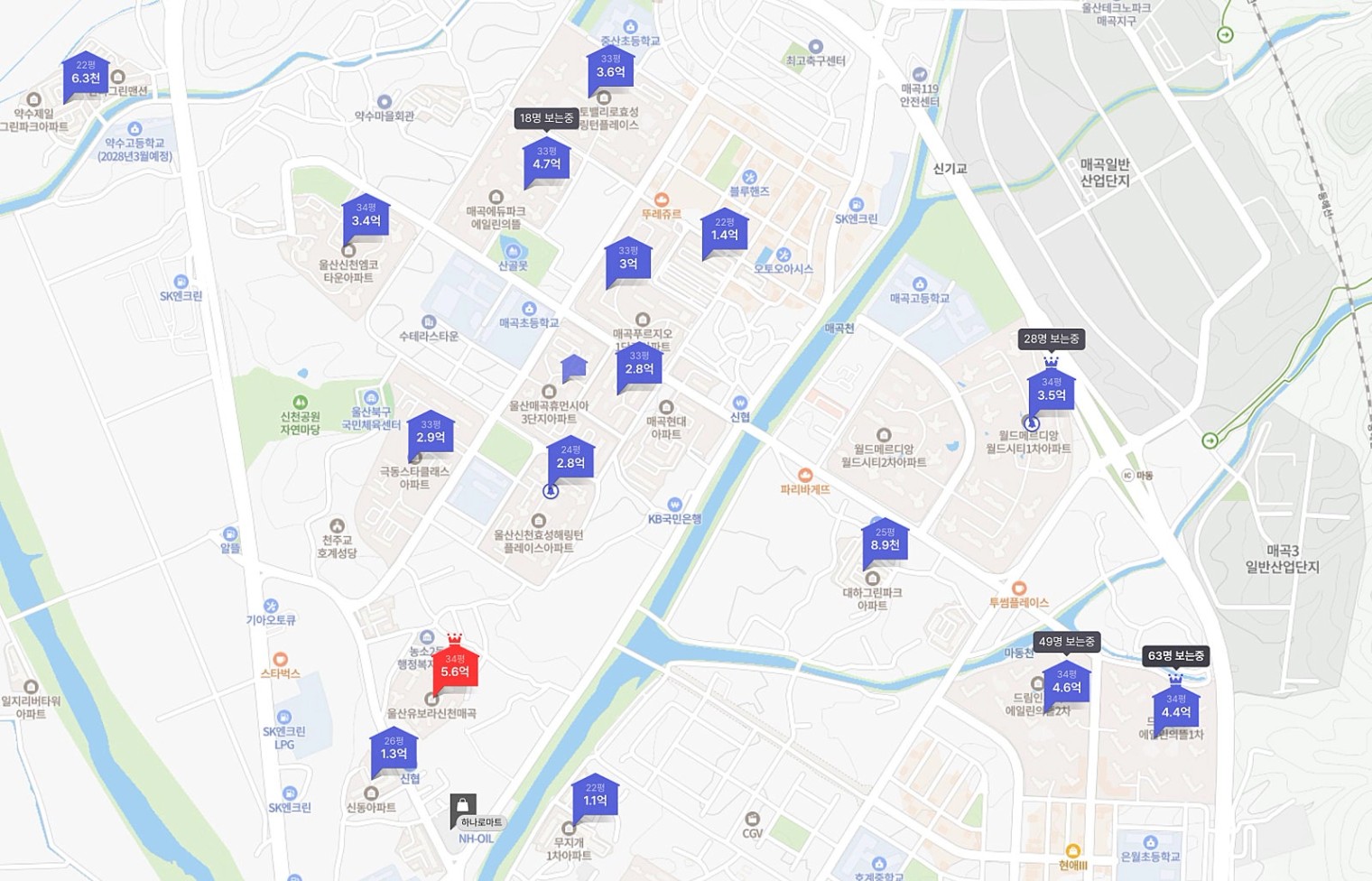Viewport: 1372px width, 881px height.
Task: Select the 매곡초등학교 school icon
Action: coord(529,309)
